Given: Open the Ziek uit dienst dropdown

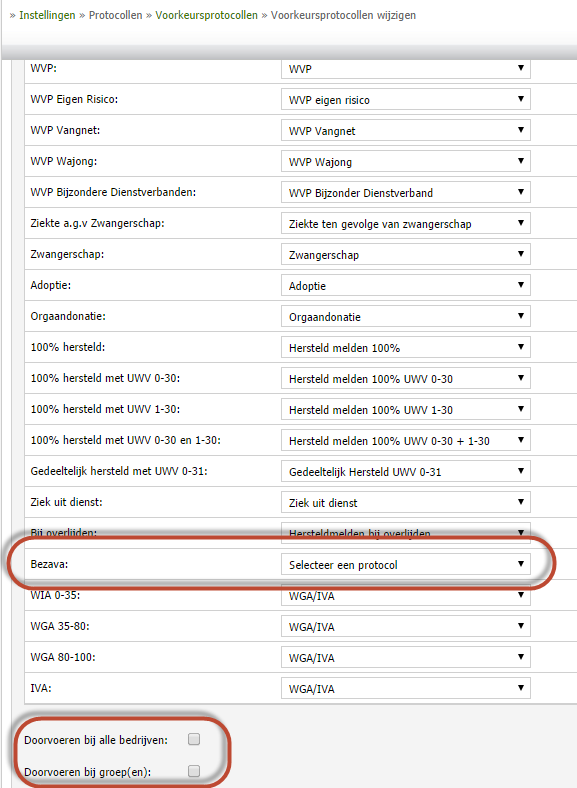Looking at the screenshot, I should tap(406, 503).
